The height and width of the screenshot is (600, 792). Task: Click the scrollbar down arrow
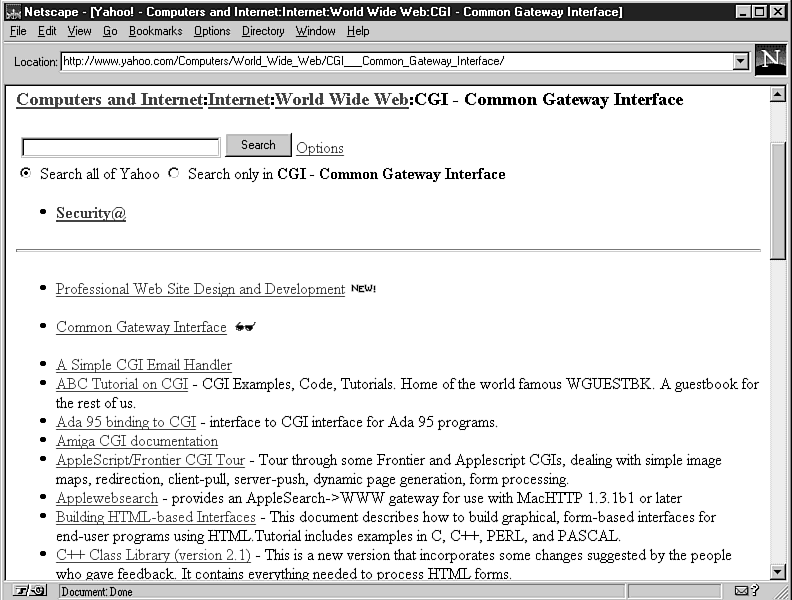[778, 572]
